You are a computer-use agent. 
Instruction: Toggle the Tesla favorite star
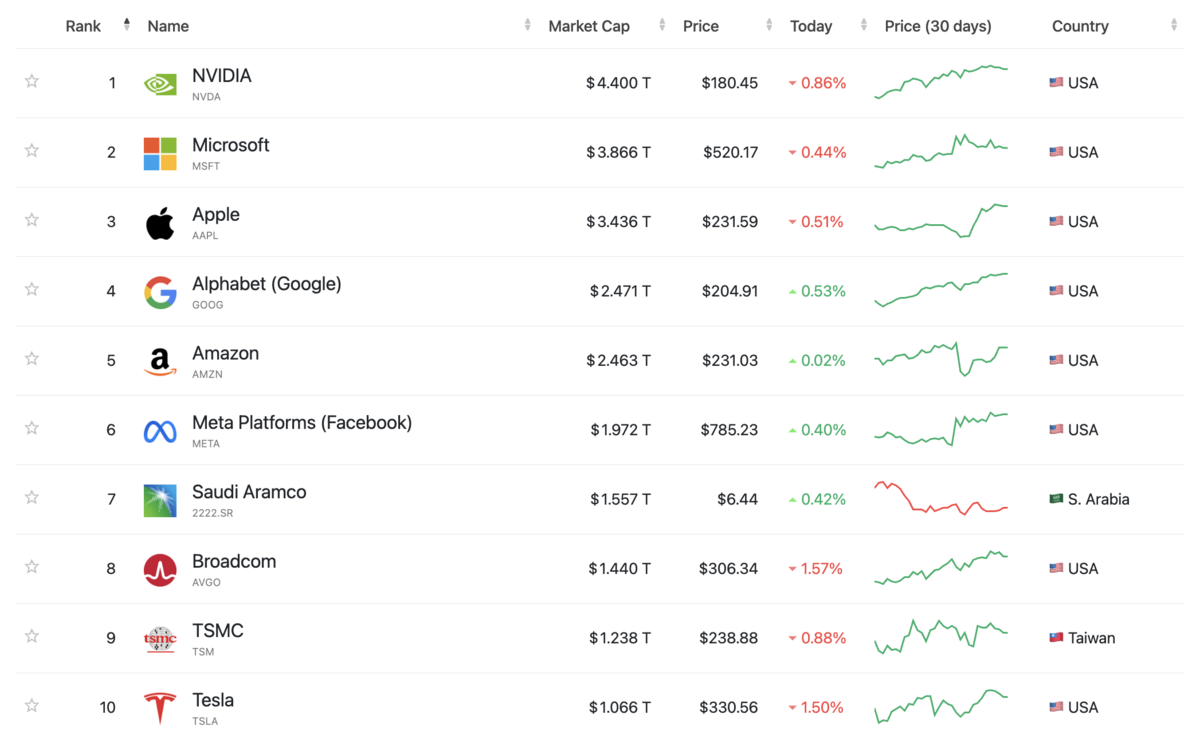click(x=32, y=706)
